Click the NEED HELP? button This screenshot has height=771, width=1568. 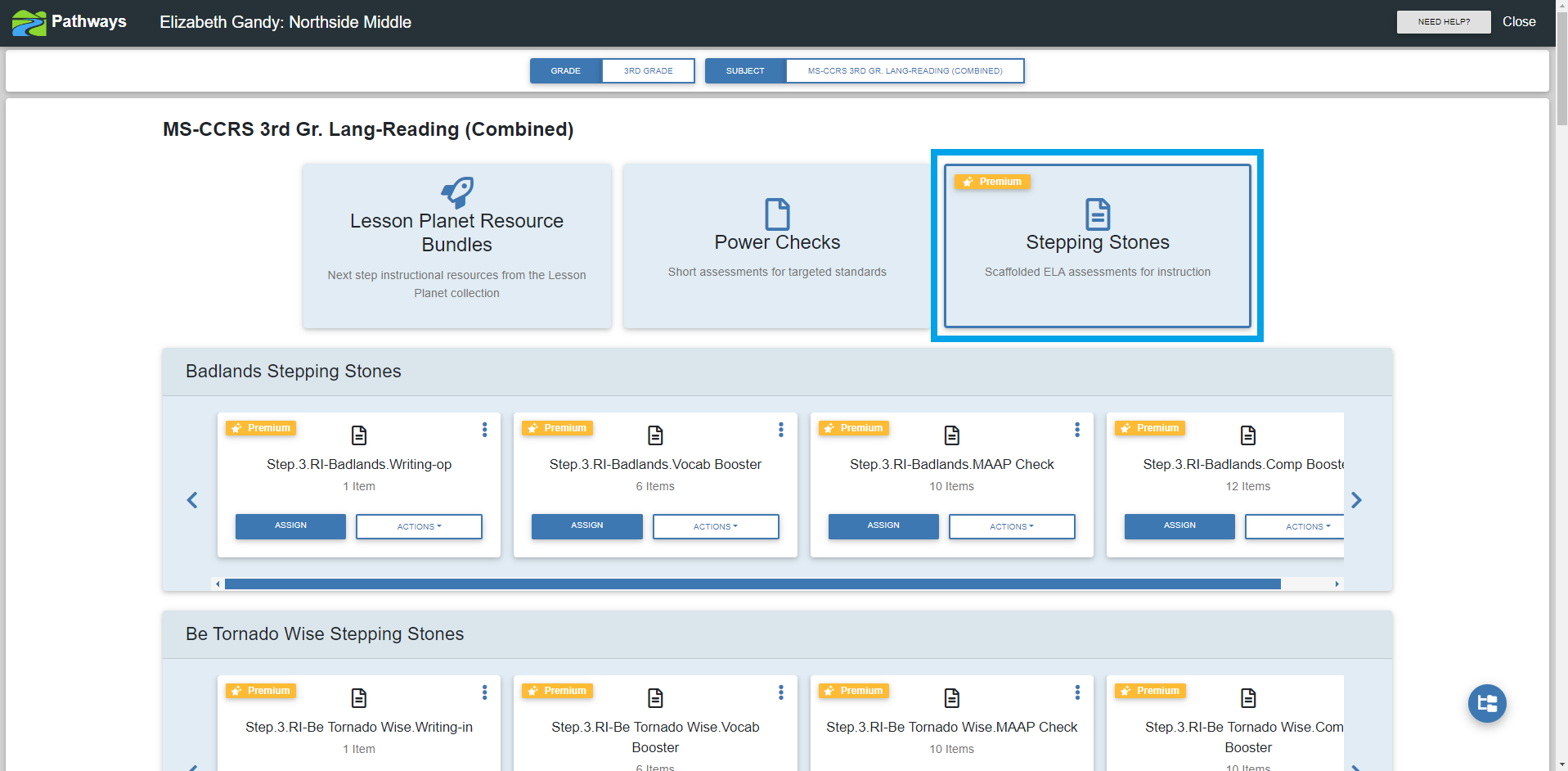pos(1444,22)
